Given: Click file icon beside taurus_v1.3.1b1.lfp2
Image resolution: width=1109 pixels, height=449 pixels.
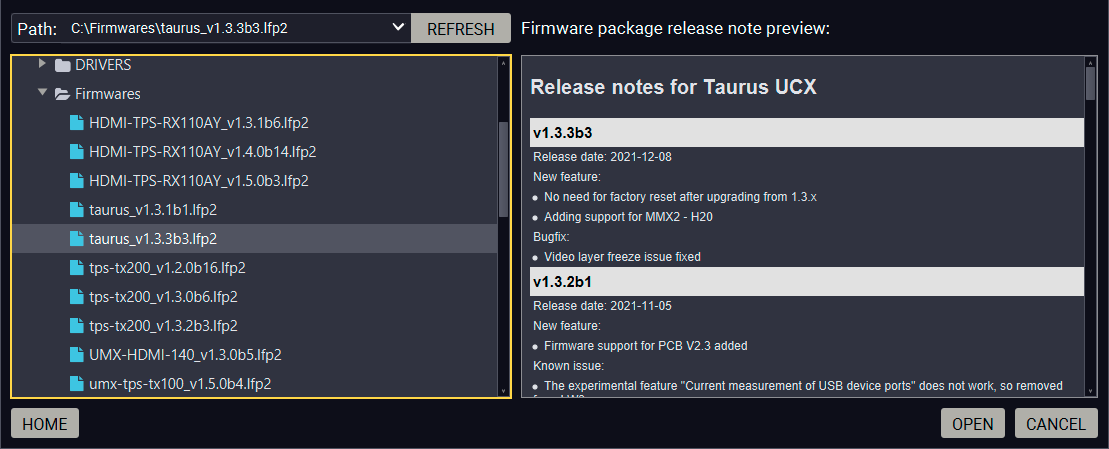Looking at the screenshot, I should point(76,210).
